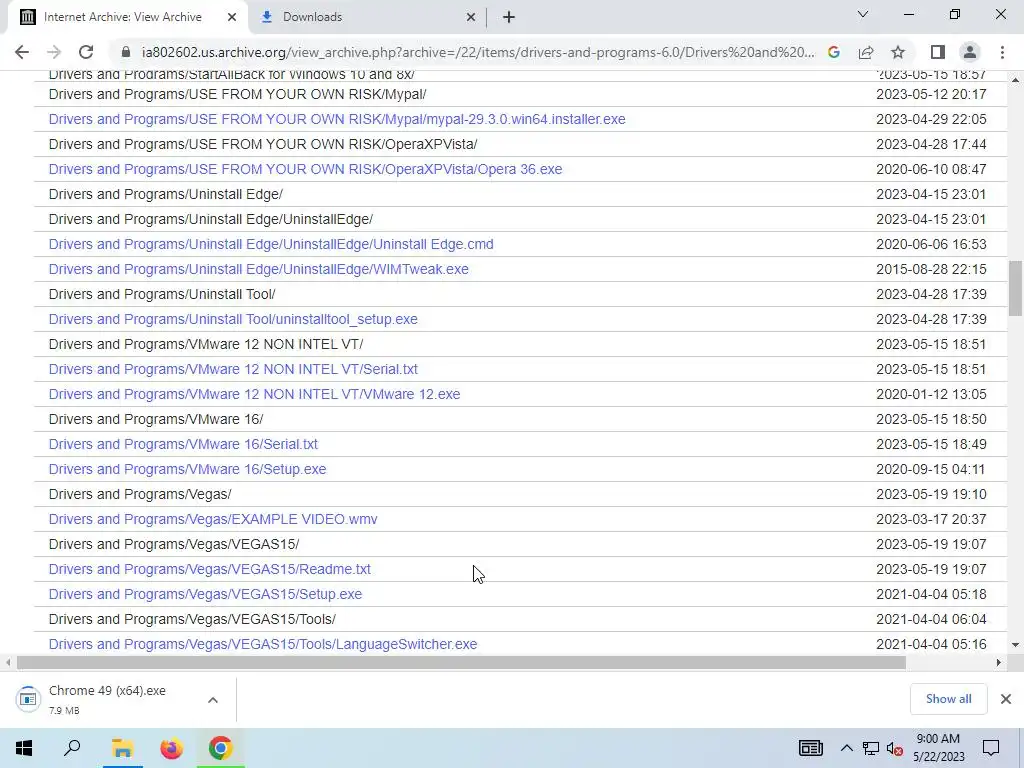Download mypal-29.3.0.win64.installer.exe link
This screenshot has width=1024, height=768.
point(337,119)
